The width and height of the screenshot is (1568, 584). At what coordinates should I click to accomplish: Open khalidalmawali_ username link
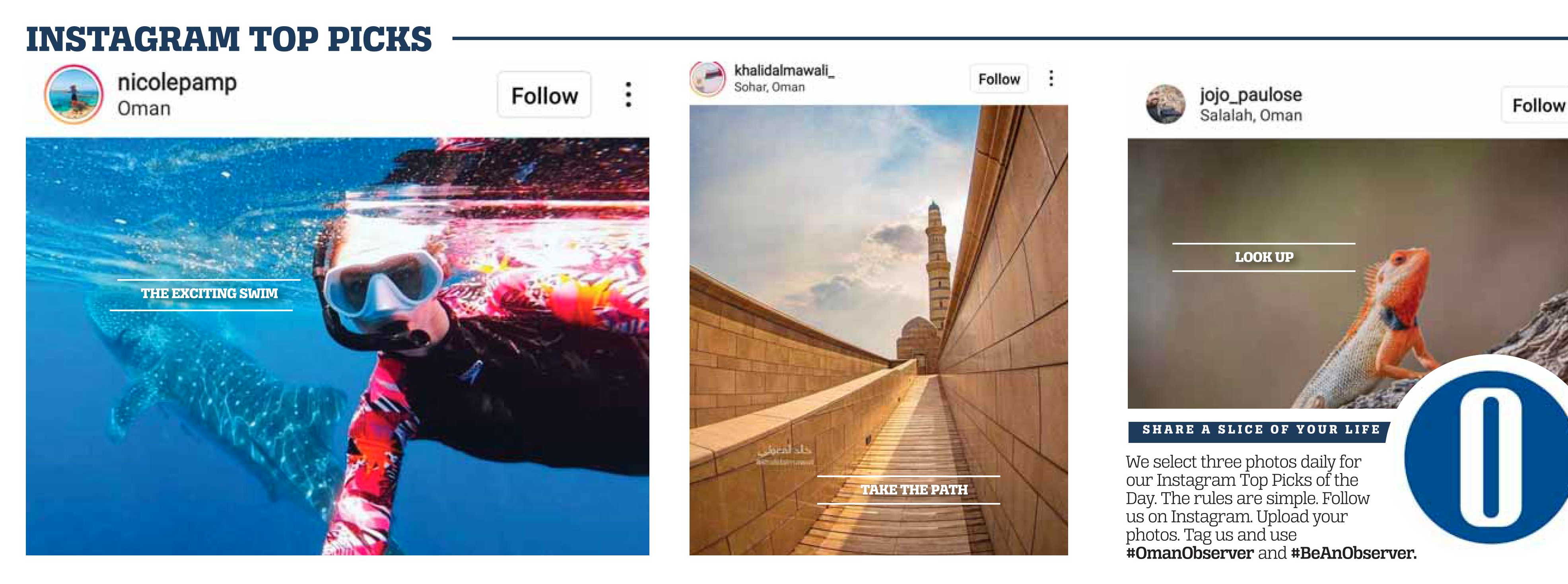click(783, 71)
